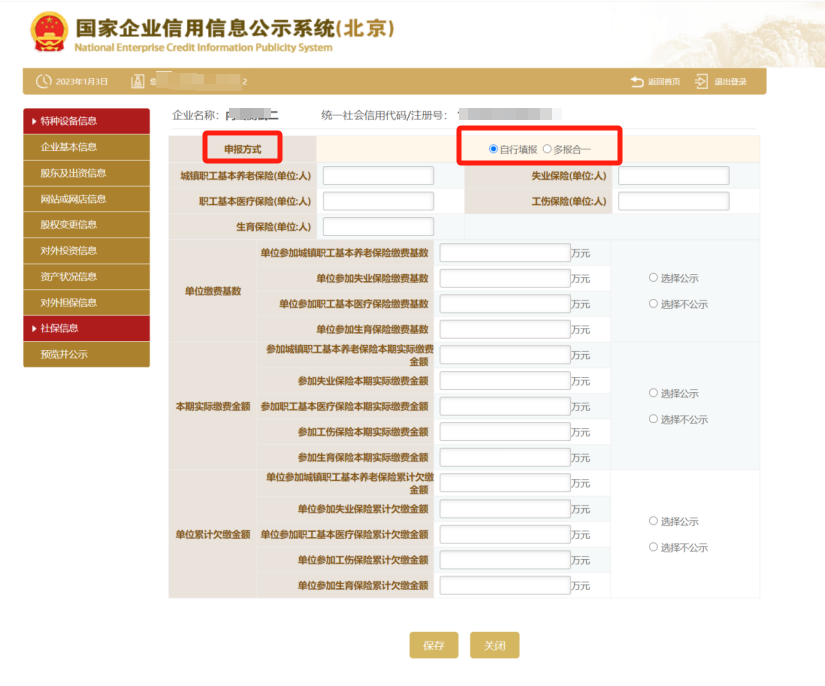
Task: Click 返回首页 link
Action: [x=664, y=82]
